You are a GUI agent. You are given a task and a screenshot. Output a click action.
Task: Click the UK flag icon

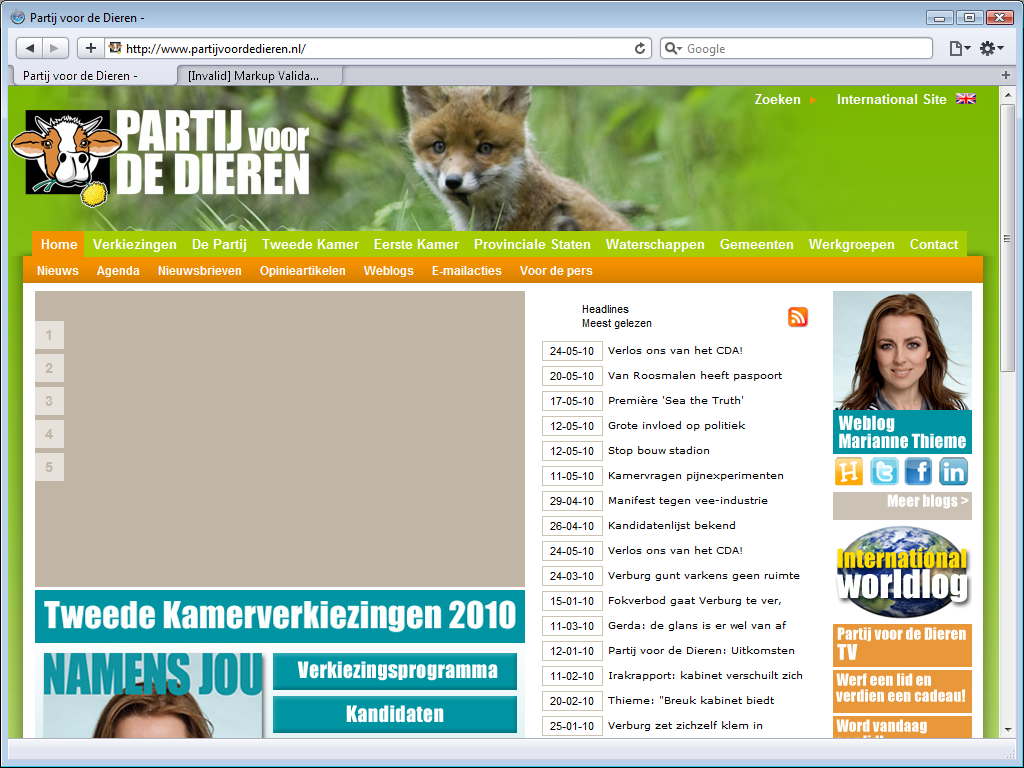click(966, 99)
